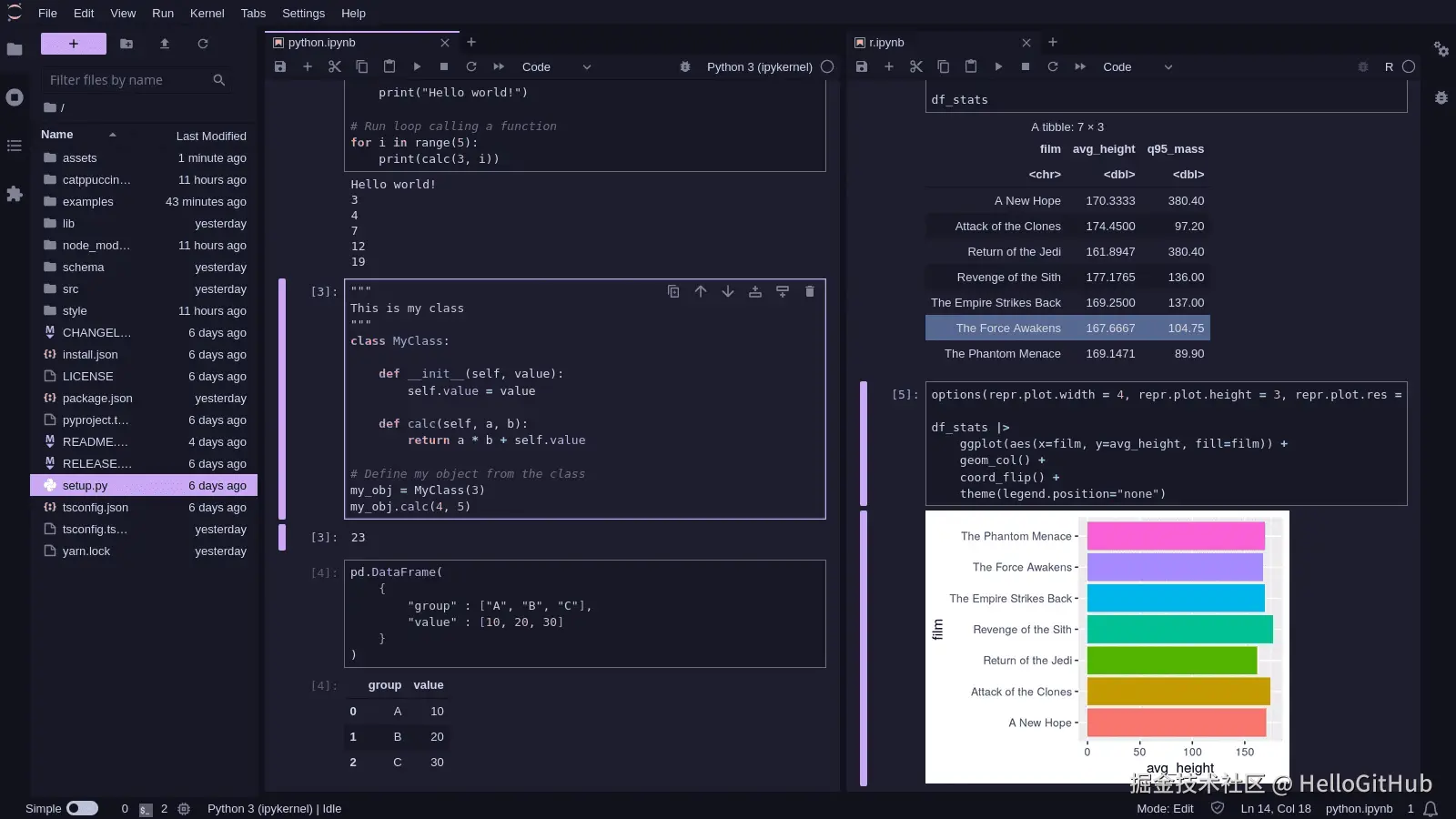
Task: Open cell type dropdown in python.ipynb
Action: point(557,66)
